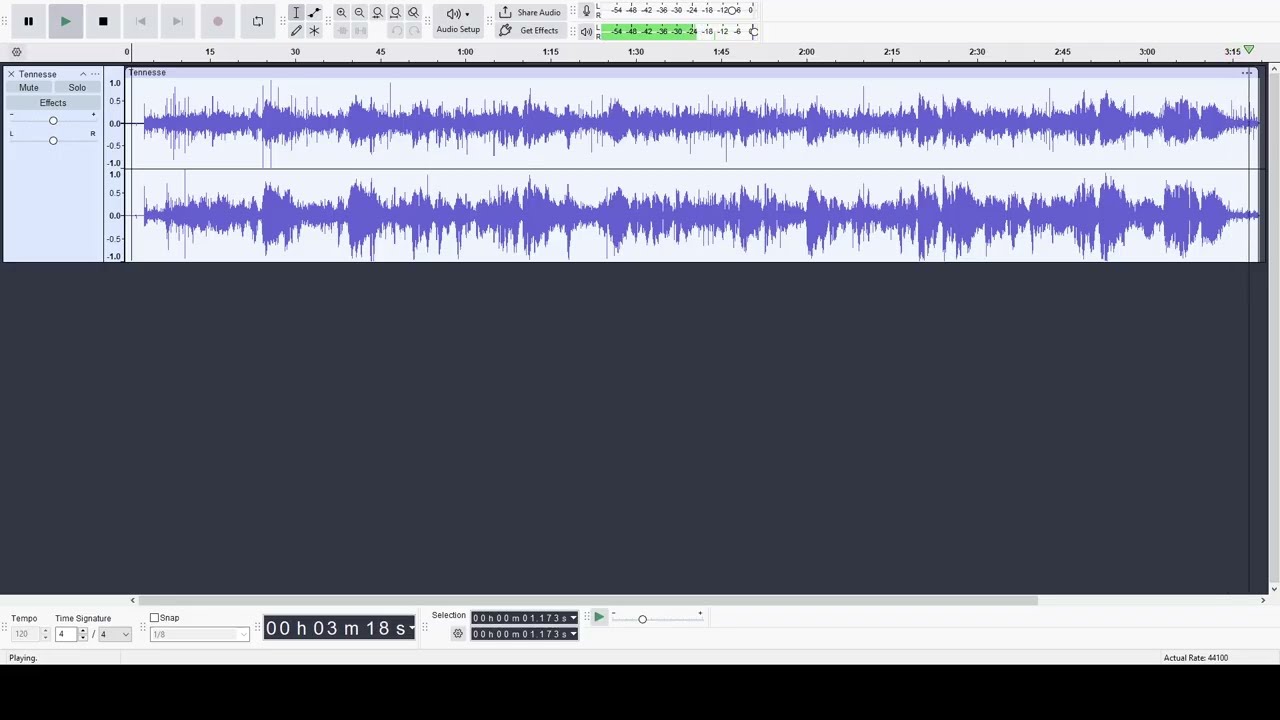Open the clip menu dots at clip's right edge
Screen dimensions: 1280x720
tap(1247, 73)
